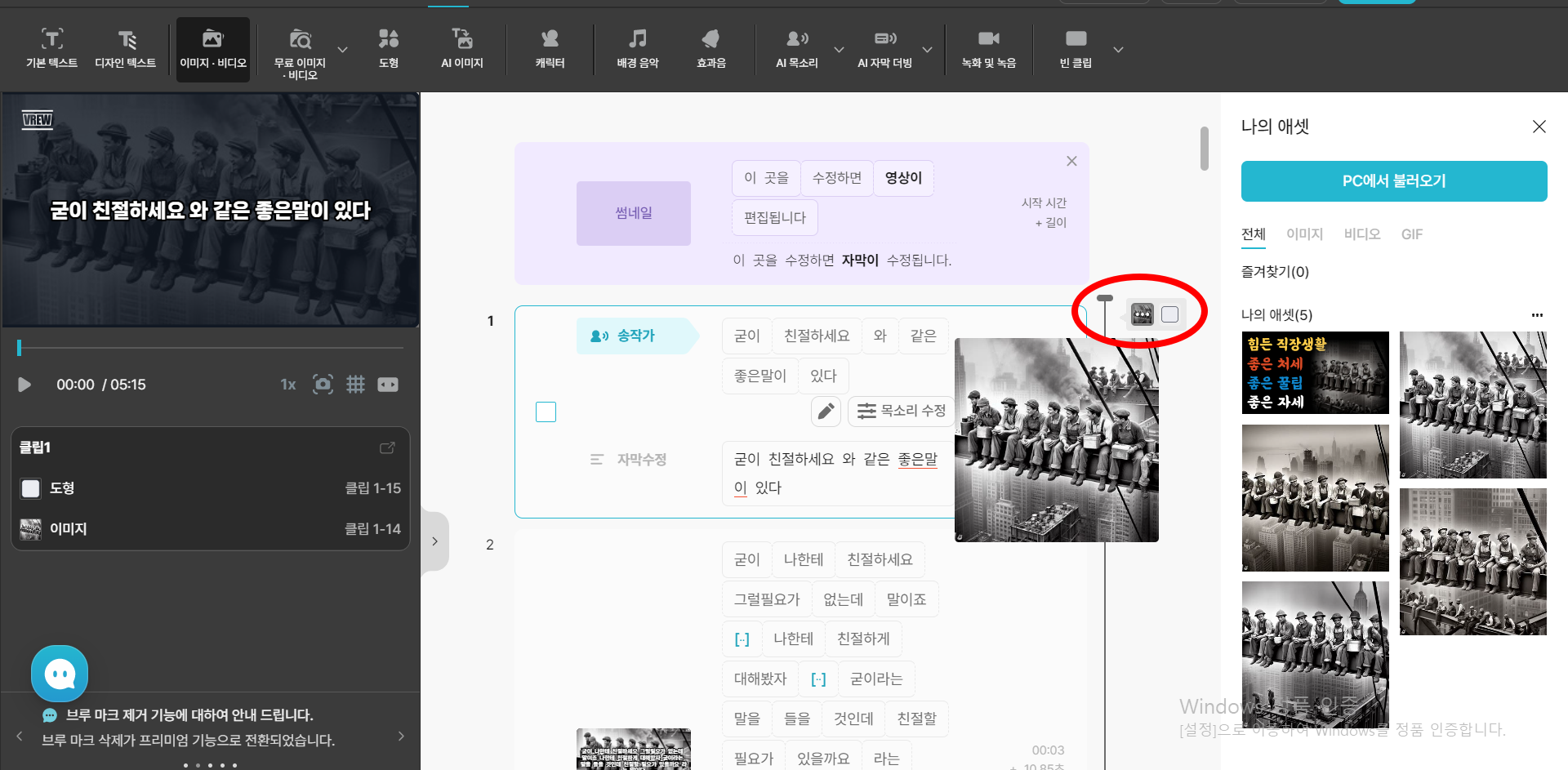This screenshot has height=770, width=1568.
Task: Expand the AI 목소리 dropdown arrow
Action: tap(839, 50)
